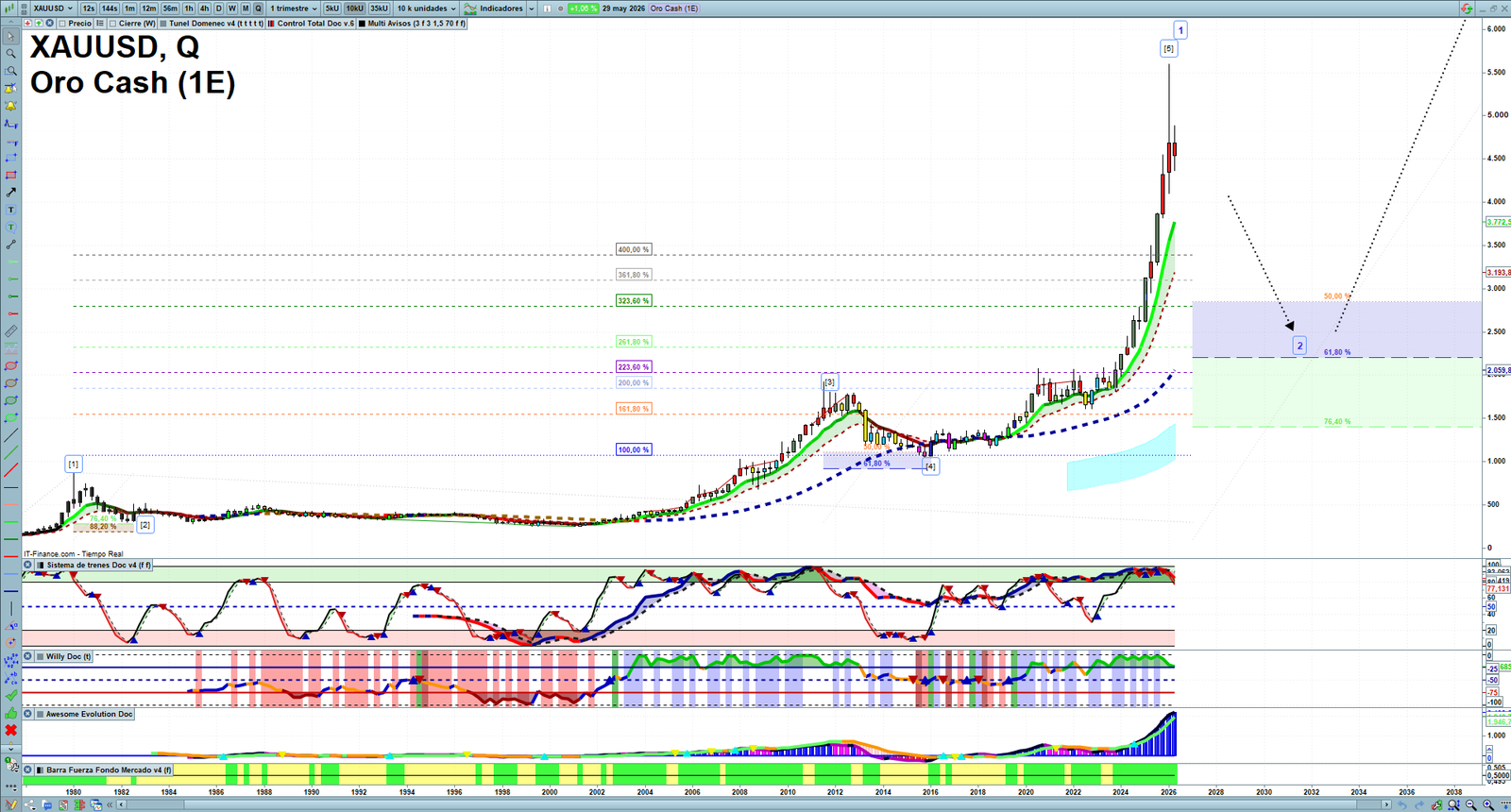This screenshot has height=812, width=1511.
Task: Click the blue X circle icon beside Precio
Action: pos(49,23)
